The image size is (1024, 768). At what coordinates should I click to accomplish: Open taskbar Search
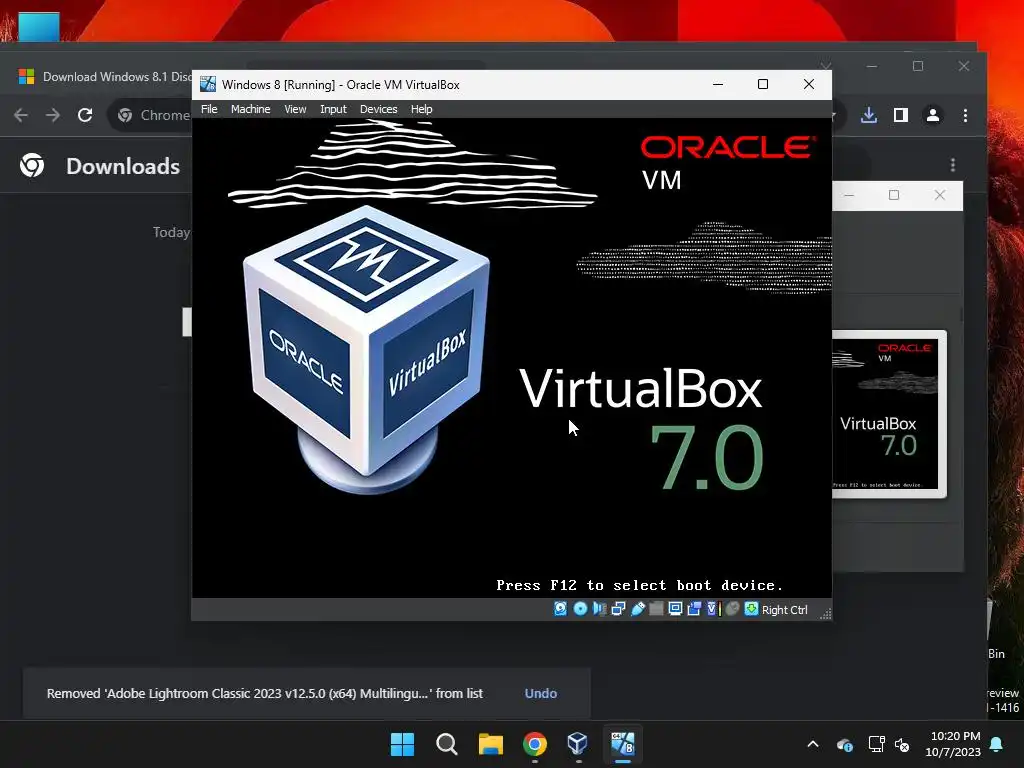447,744
